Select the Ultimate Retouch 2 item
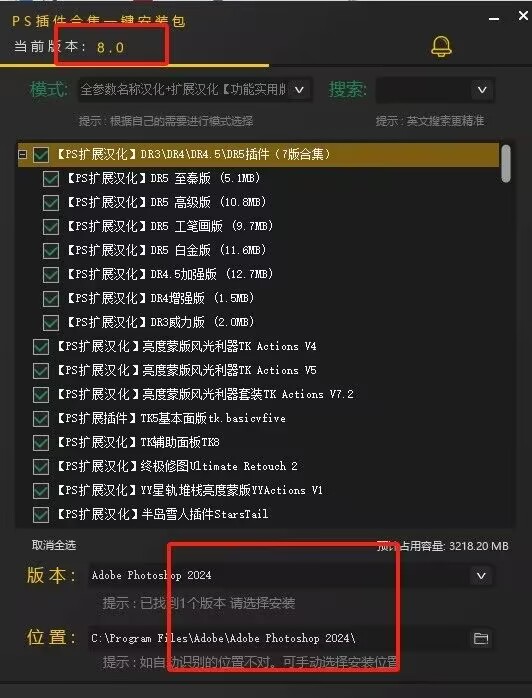This screenshot has height=698, width=532. (177, 466)
